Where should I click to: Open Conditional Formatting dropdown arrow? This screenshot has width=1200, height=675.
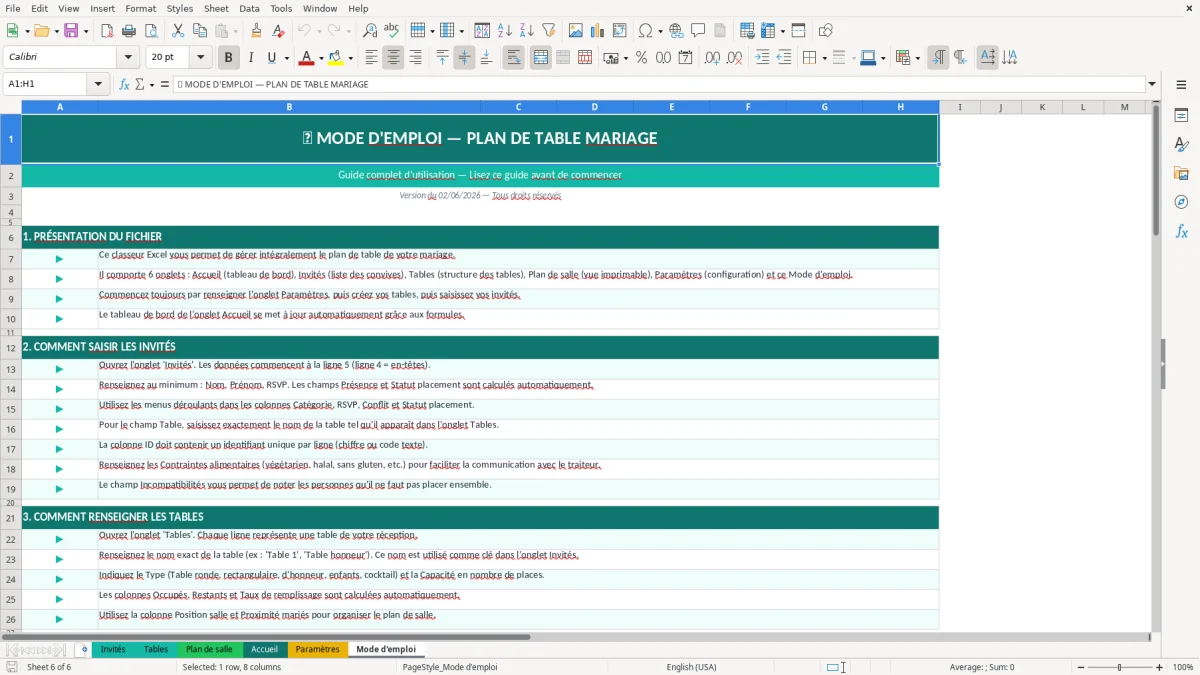[x=917, y=58]
